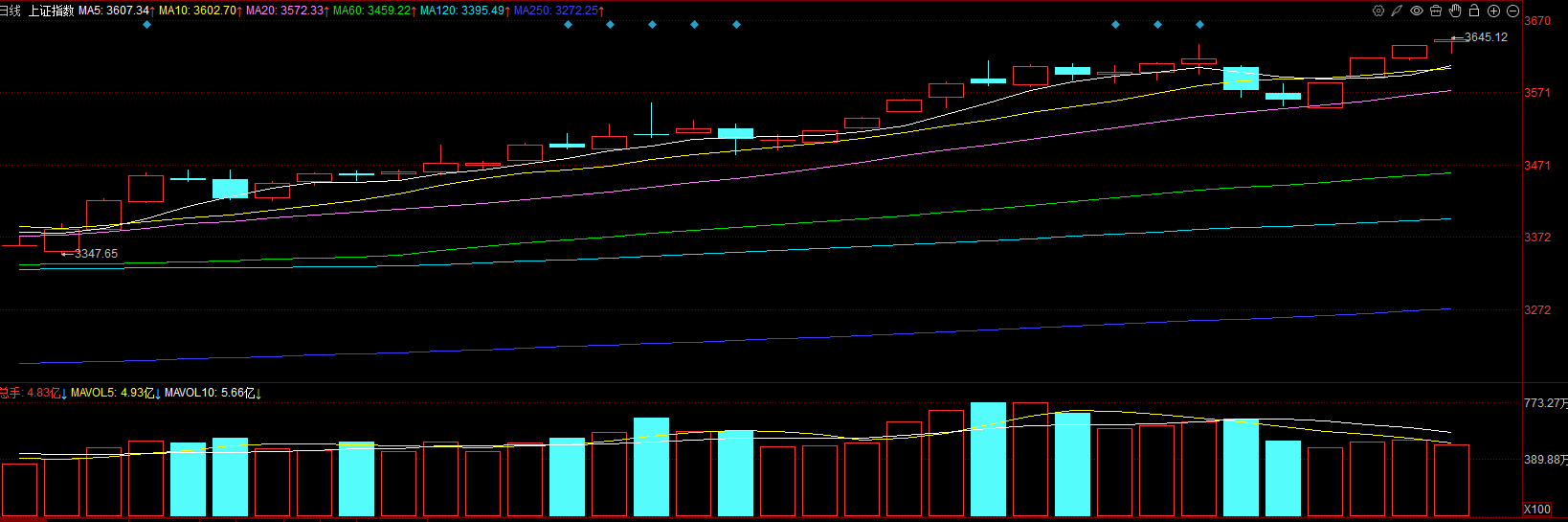Click the leftmost blue diamond event marker
The height and width of the screenshot is (522, 1568).
pos(146,24)
